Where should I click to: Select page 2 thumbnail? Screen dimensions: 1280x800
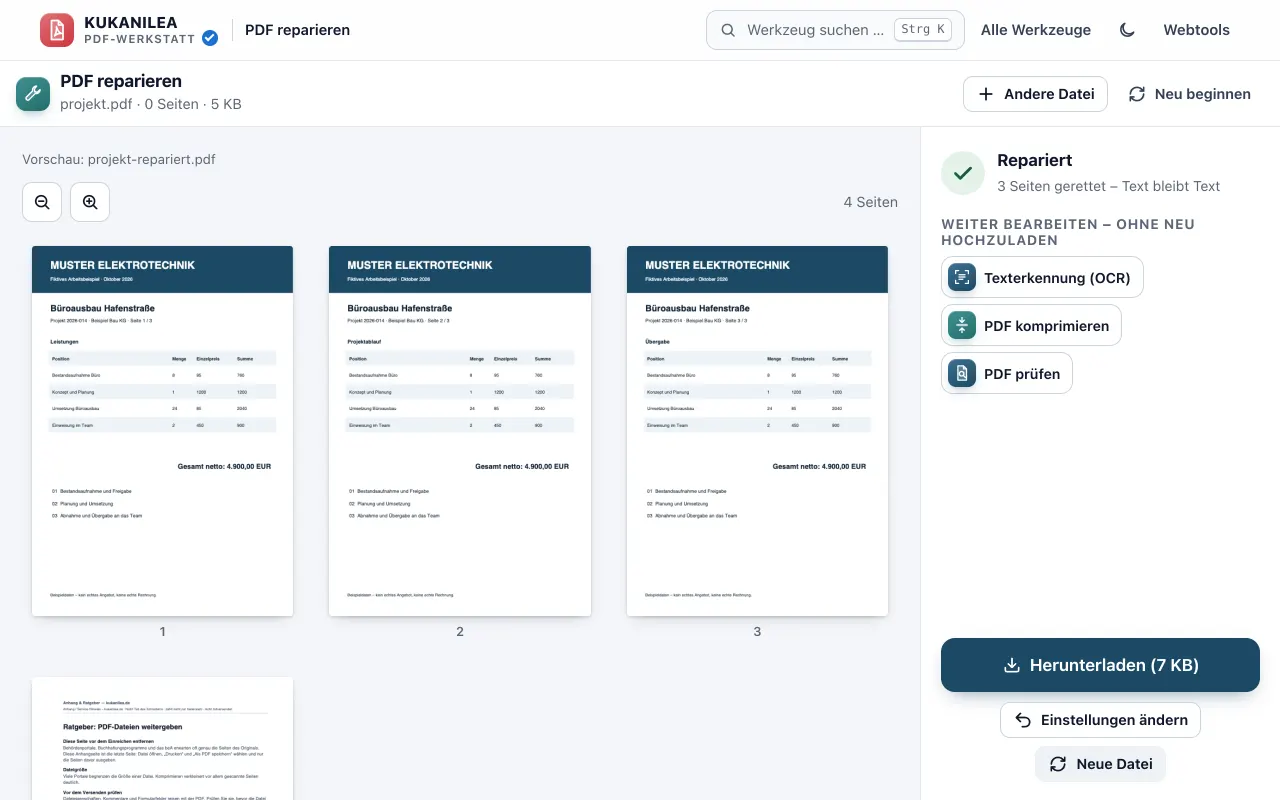(460, 431)
